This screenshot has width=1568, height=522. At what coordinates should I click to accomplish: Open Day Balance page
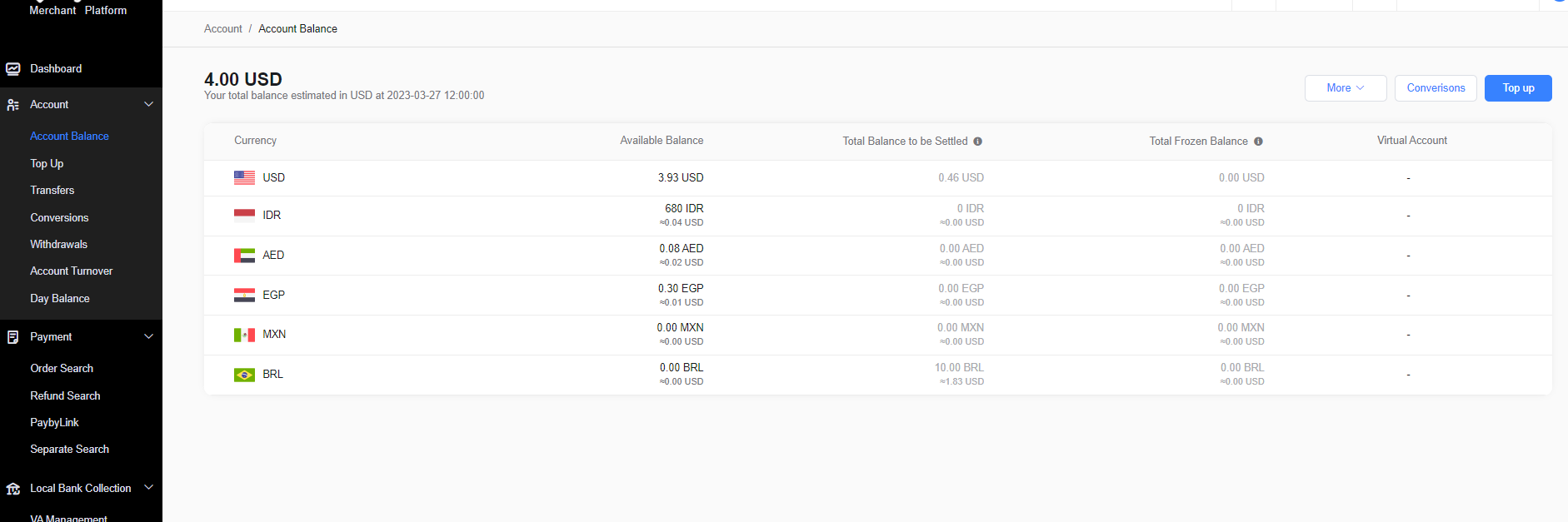59,299
